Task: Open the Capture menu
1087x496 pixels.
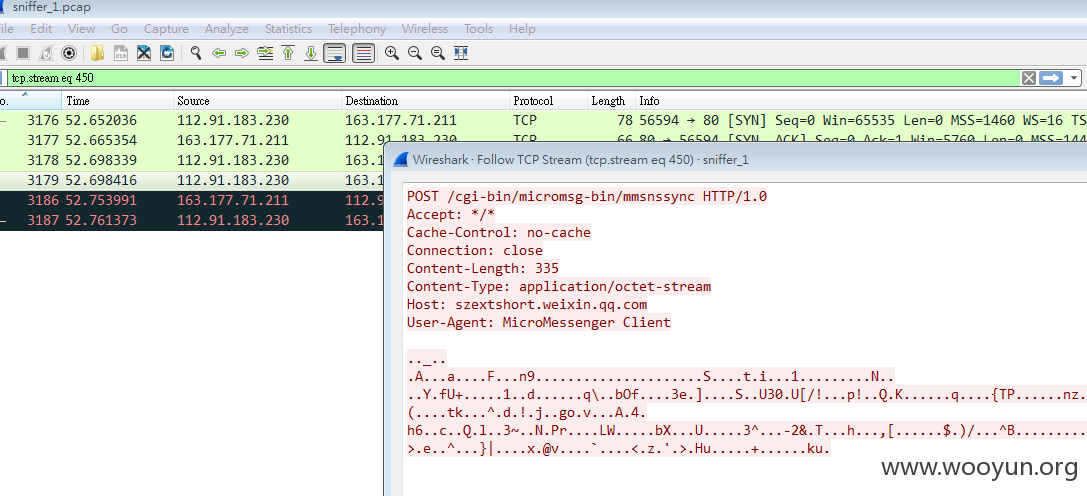Action: 166,28
